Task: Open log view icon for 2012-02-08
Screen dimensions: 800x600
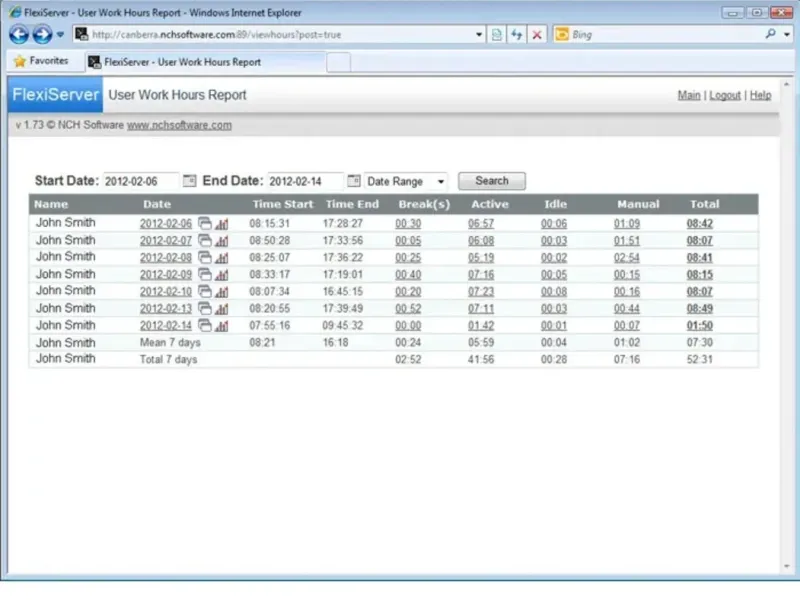Action: (x=205, y=257)
